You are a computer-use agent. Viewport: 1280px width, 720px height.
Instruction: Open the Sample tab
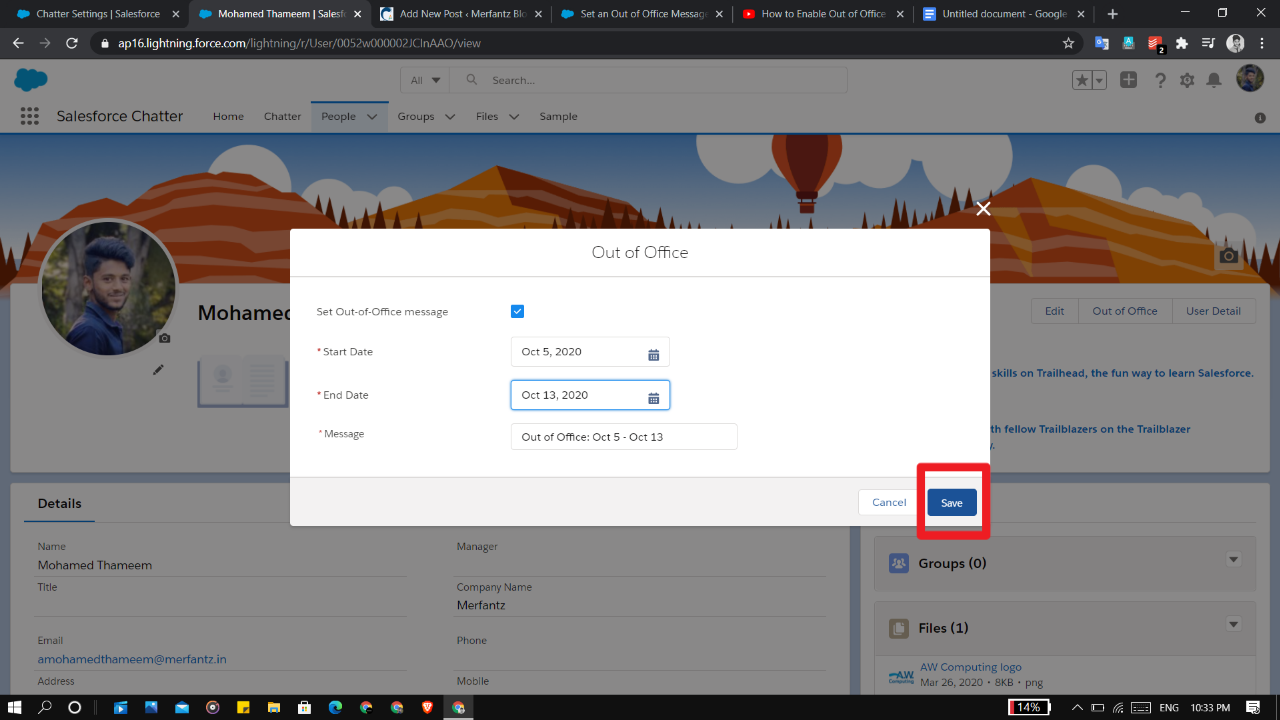[558, 116]
